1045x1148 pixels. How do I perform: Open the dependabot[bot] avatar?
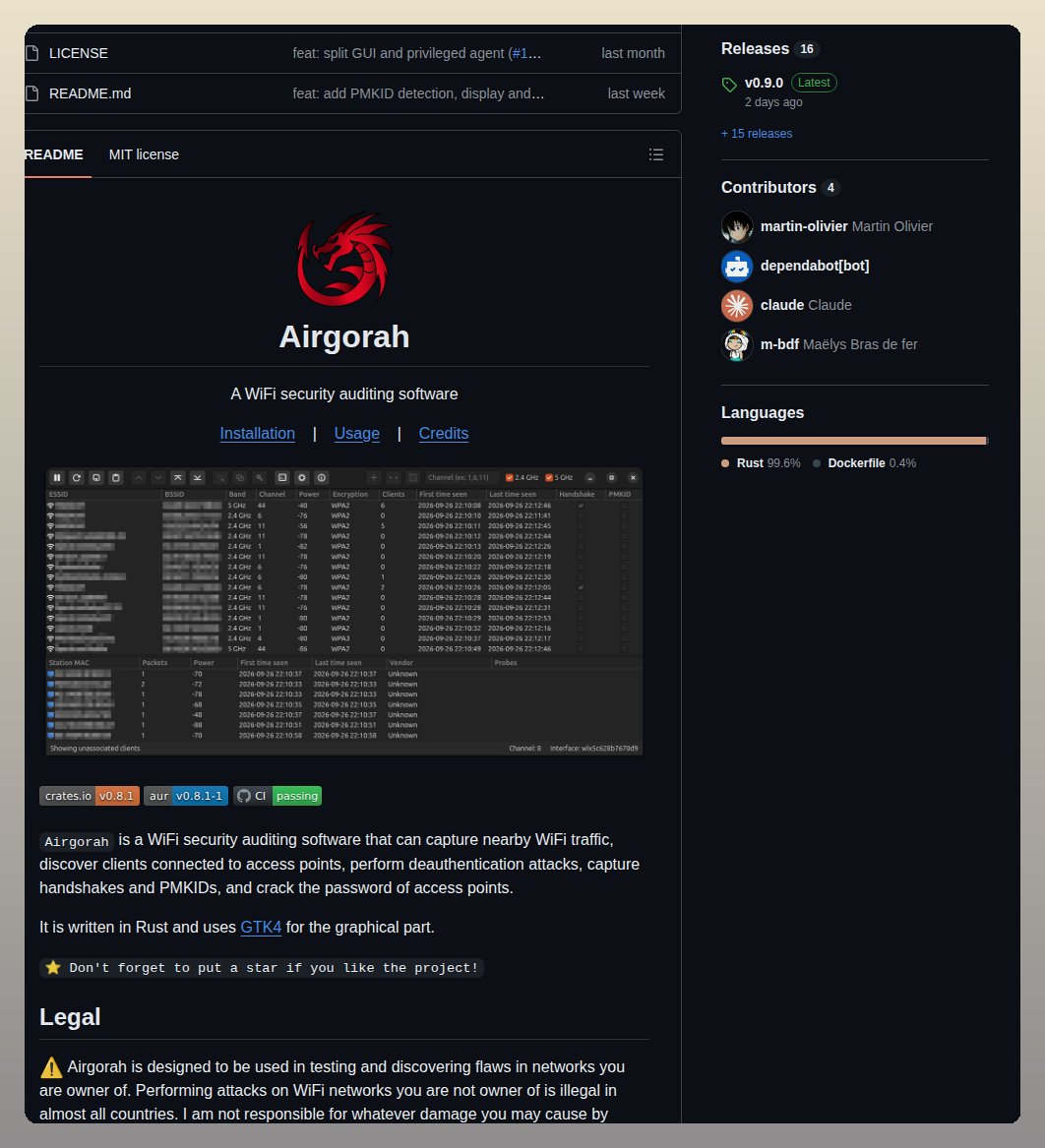[737, 266]
